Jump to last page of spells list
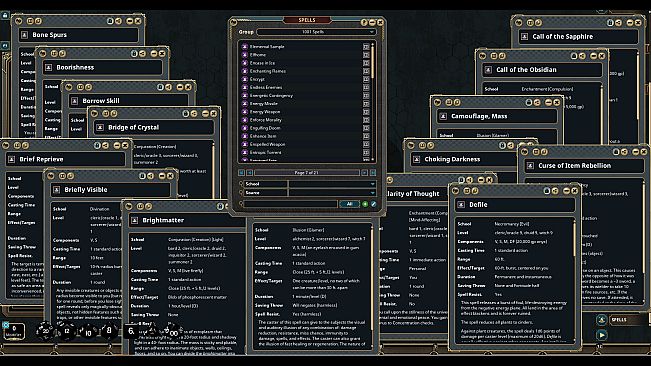 [x=373, y=173]
